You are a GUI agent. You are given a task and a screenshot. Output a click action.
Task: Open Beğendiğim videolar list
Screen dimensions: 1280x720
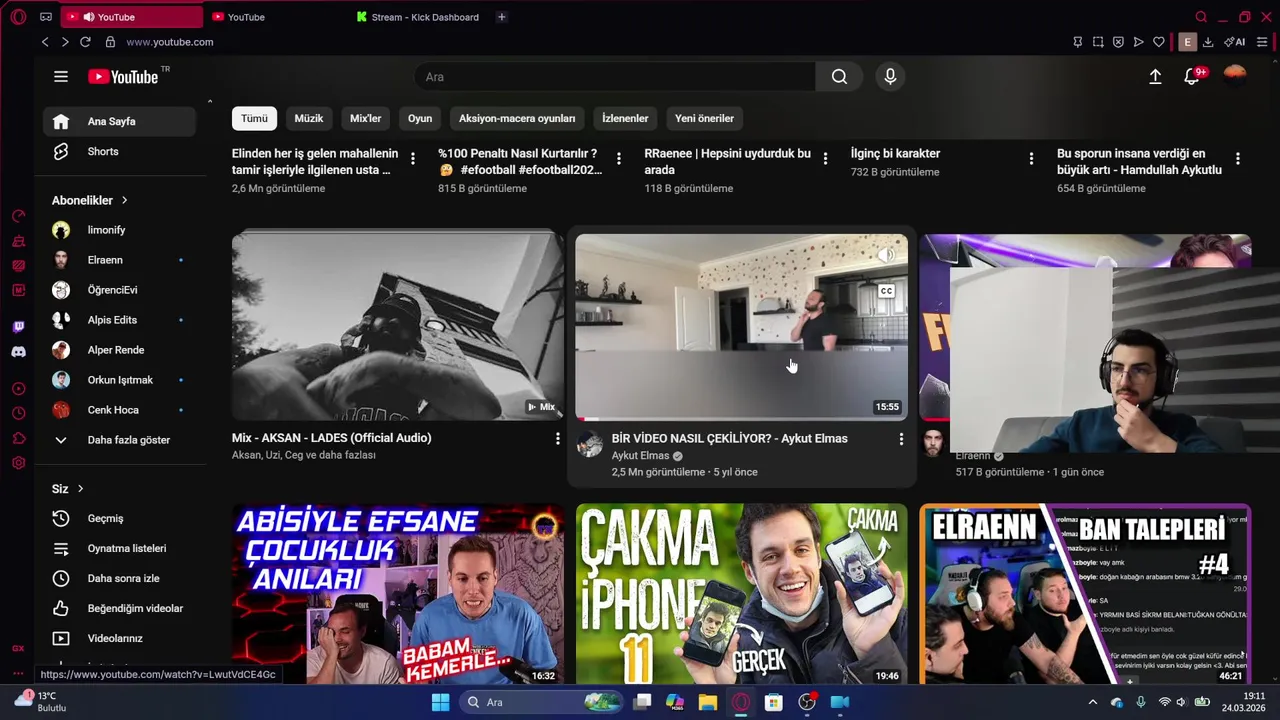pyautogui.click(x=119, y=608)
